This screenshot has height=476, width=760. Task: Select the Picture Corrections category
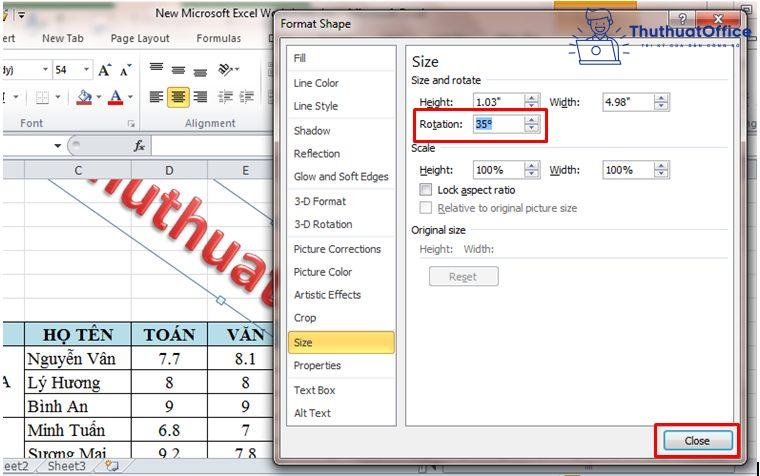click(x=341, y=249)
